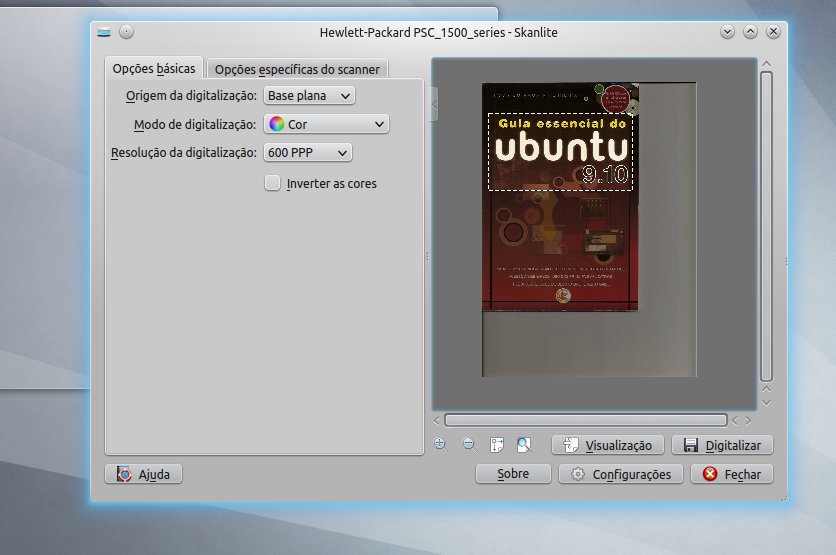Viewport: 836px width, 555px height.
Task: Click the zoom to fit page icon
Action: 524,445
